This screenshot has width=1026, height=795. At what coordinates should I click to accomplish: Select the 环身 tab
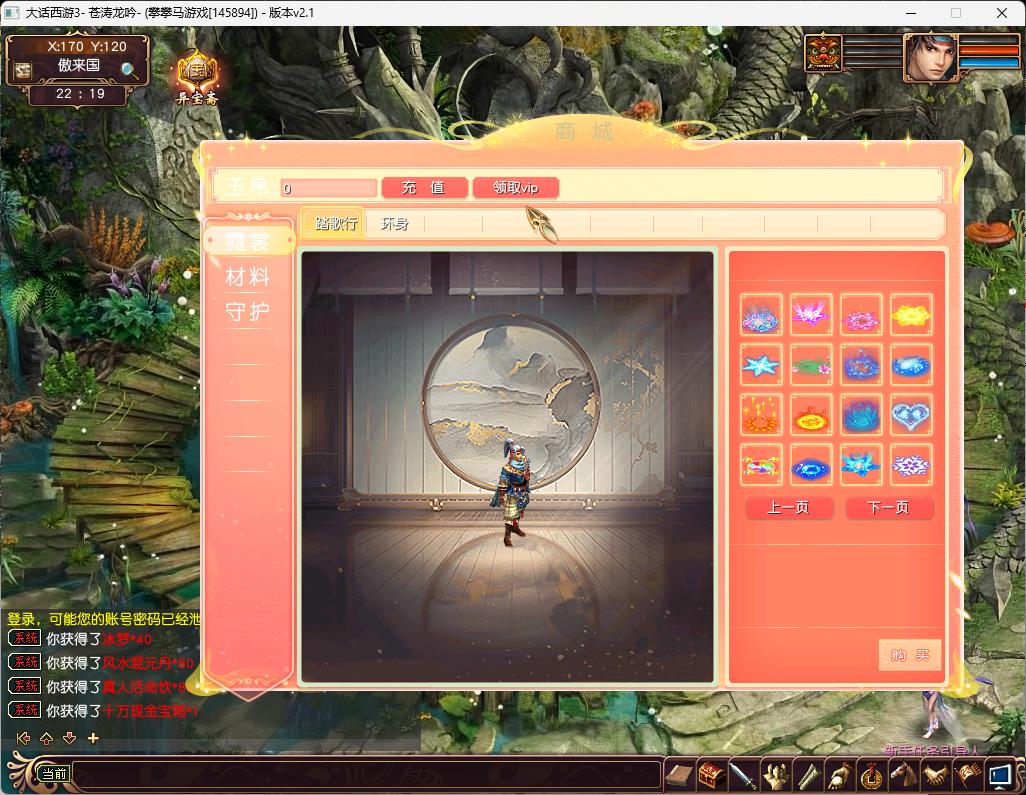click(x=395, y=224)
